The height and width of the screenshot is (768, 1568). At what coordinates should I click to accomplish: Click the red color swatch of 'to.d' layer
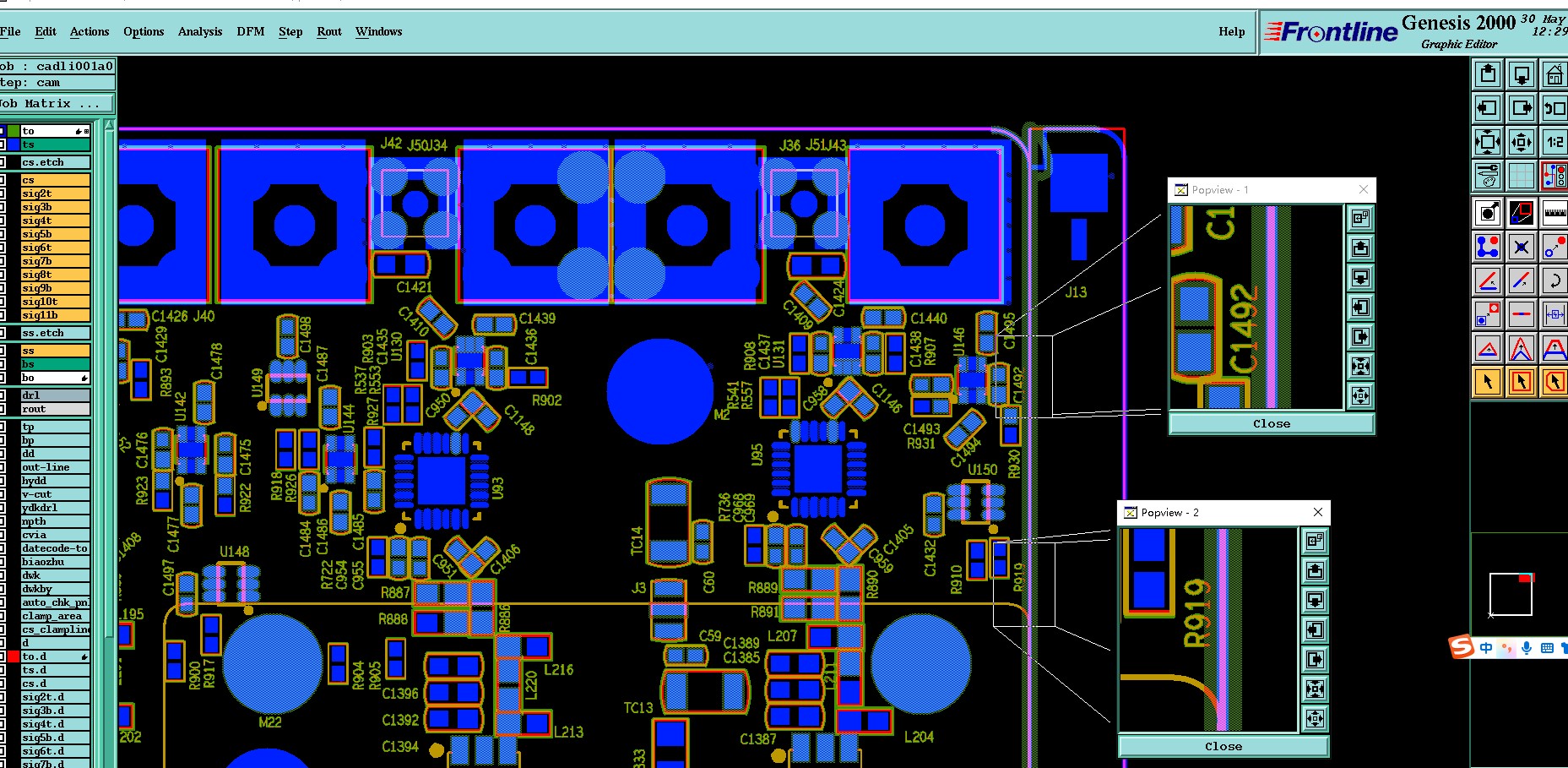(14, 656)
